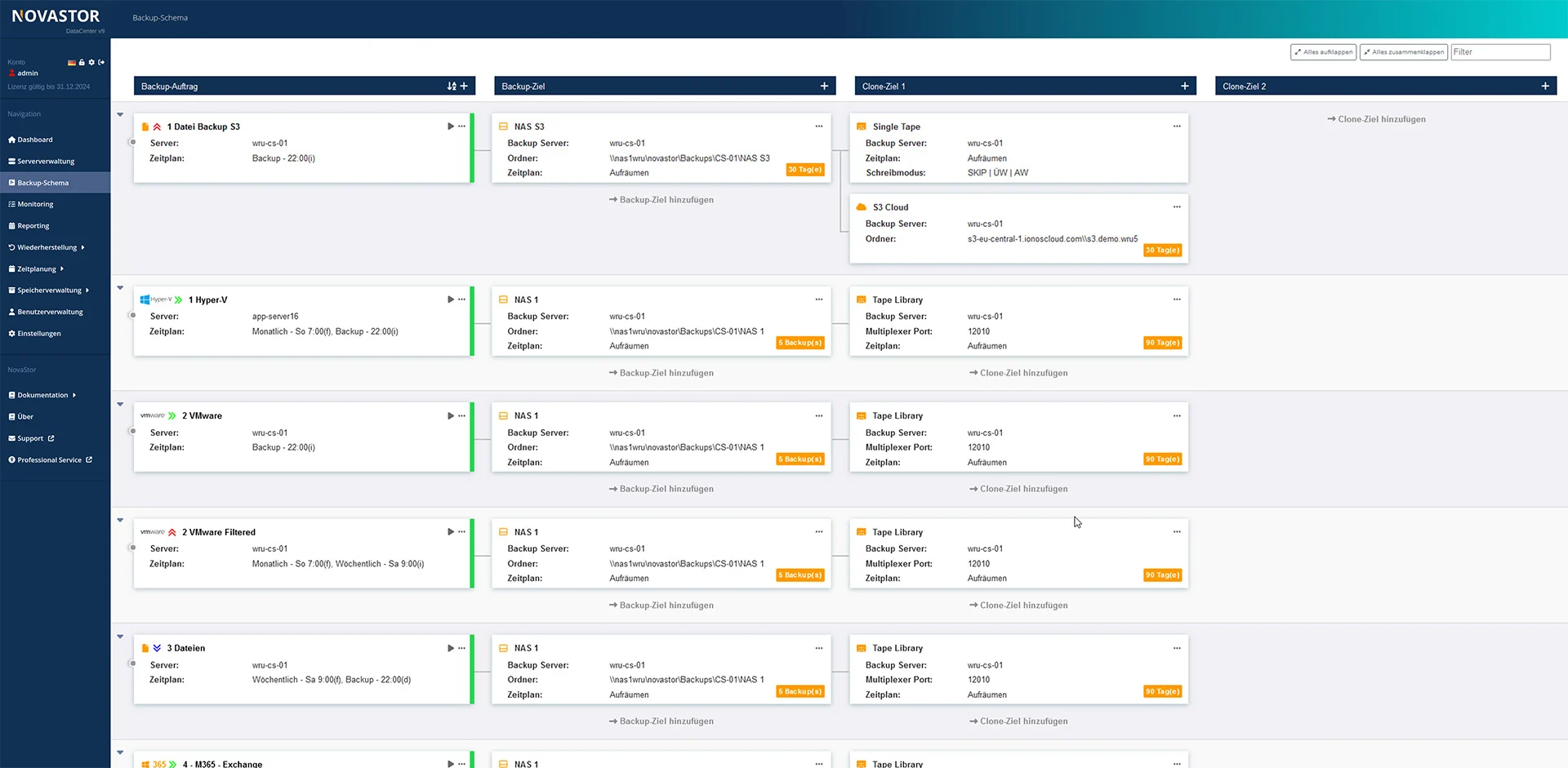Open Monitoring in the navigation sidebar
This screenshot has height=768, width=1568.
tap(35, 204)
